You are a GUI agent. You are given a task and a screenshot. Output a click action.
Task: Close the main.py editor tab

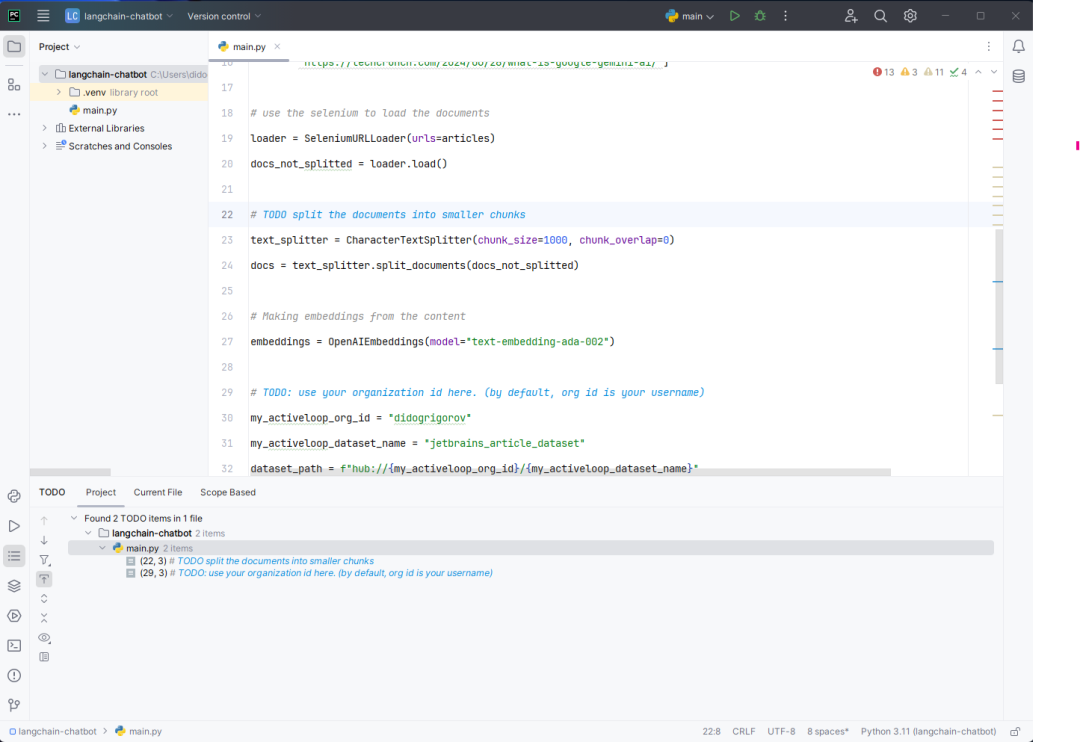[277, 47]
